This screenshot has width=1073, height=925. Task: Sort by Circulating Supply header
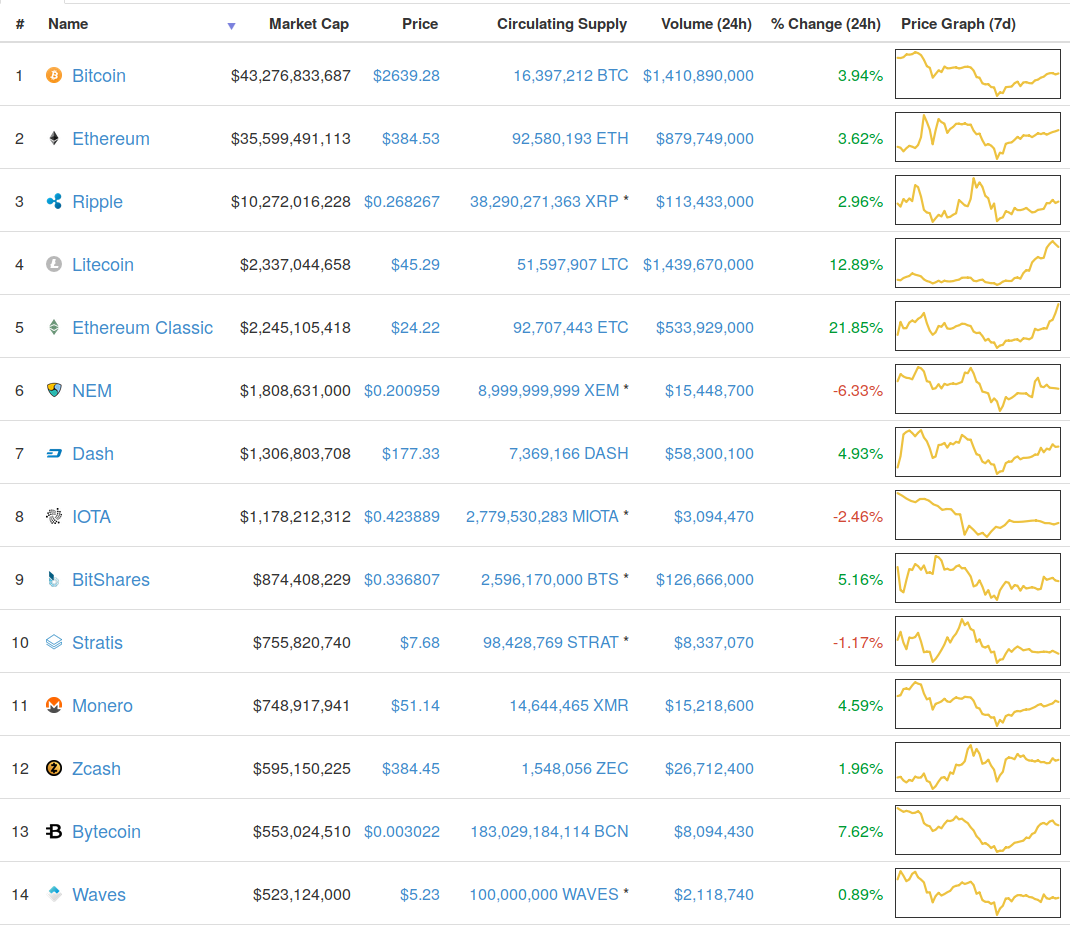coord(562,24)
